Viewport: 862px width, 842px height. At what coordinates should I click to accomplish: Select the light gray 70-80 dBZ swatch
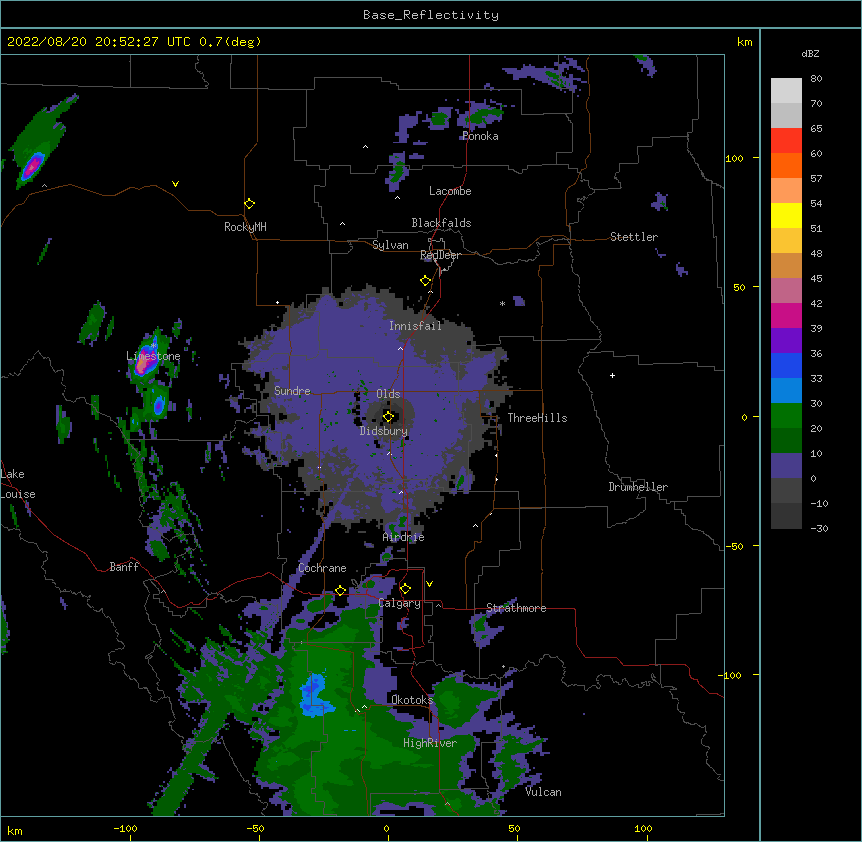click(x=786, y=91)
